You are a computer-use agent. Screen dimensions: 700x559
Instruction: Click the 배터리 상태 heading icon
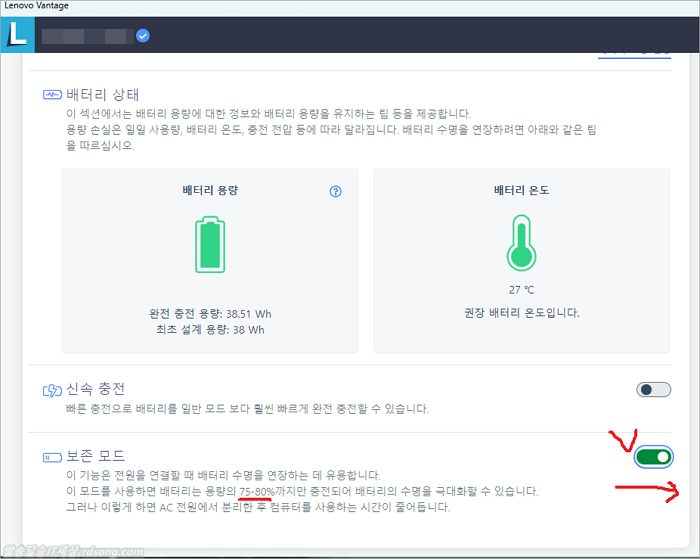[52, 95]
